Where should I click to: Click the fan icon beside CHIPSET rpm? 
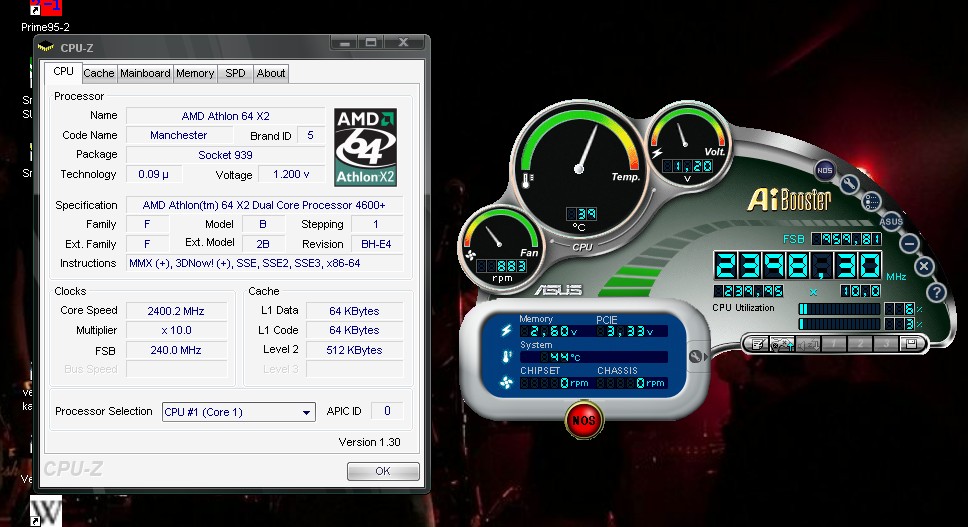coord(506,383)
